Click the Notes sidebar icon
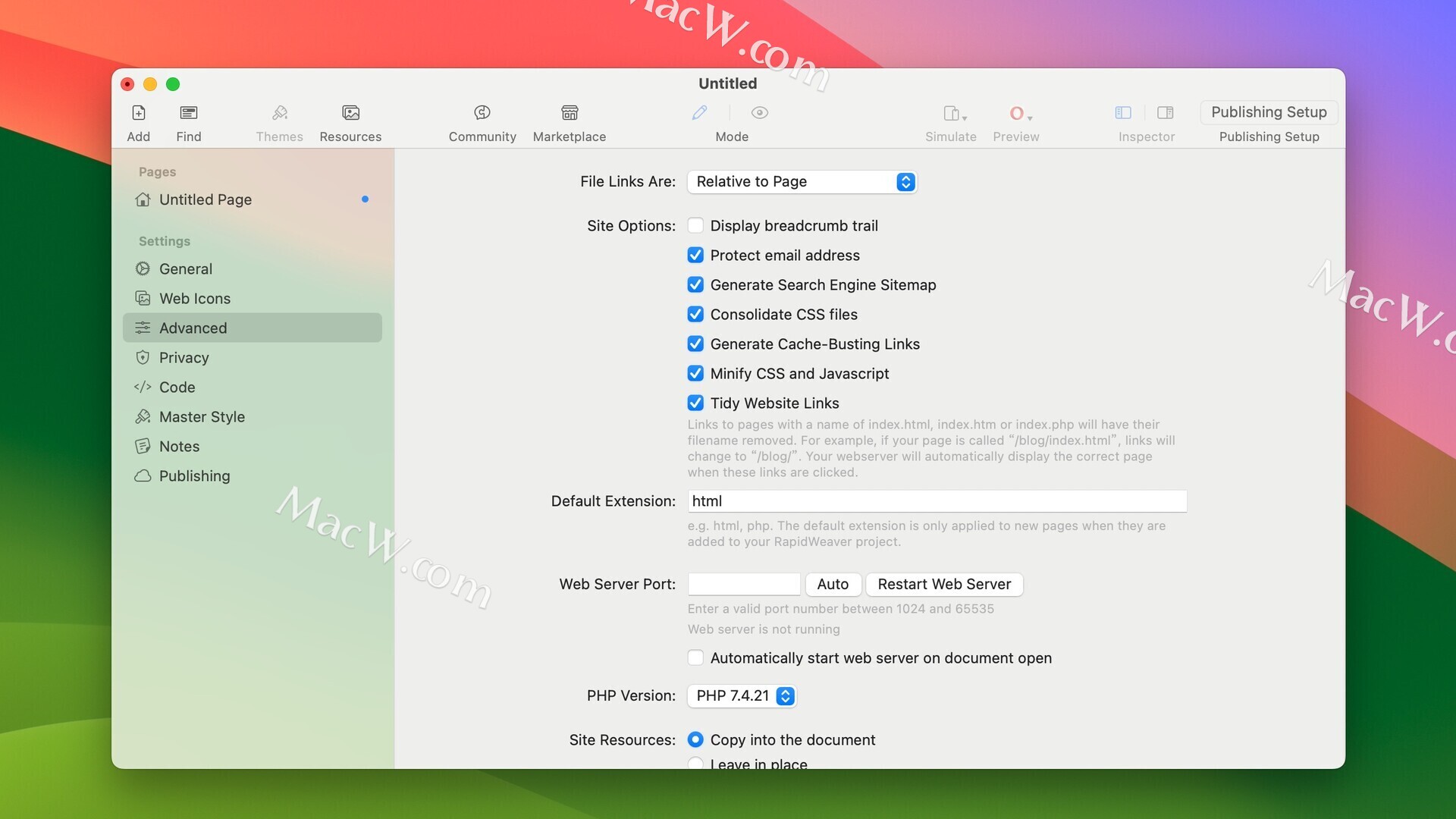This screenshot has width=1456, height=819. [143, 446]
